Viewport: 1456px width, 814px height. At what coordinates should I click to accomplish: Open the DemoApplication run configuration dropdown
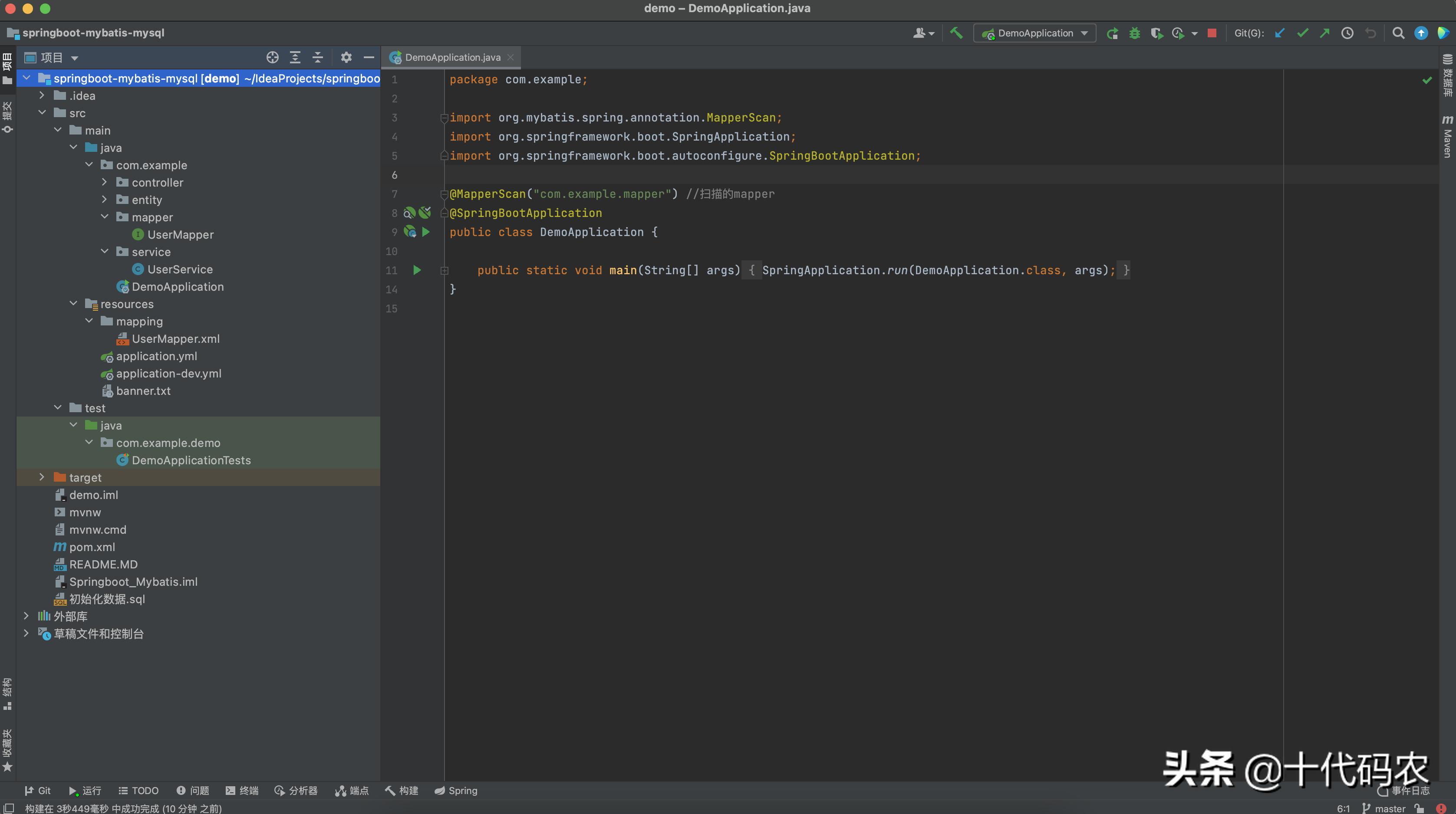point(1034,33)
